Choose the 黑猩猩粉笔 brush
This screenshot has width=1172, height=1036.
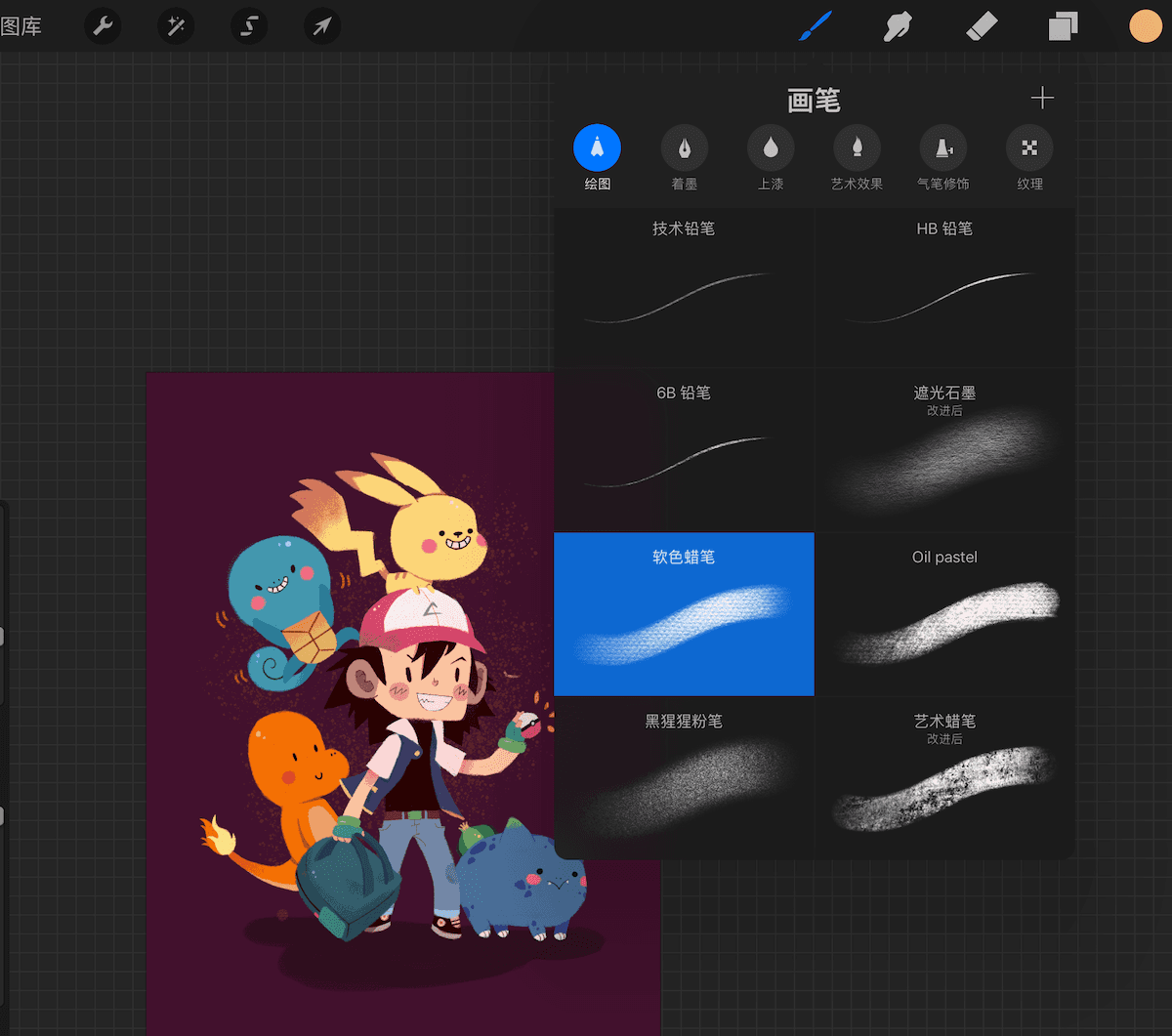click(684, 778)
